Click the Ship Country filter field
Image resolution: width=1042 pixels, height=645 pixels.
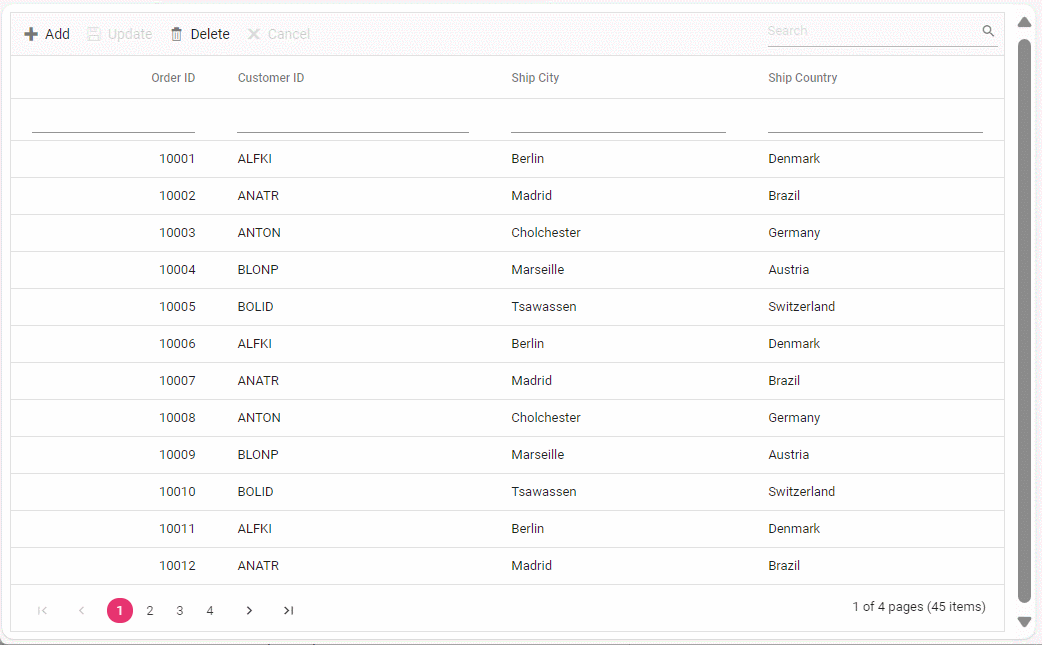(x=875, y=121)
